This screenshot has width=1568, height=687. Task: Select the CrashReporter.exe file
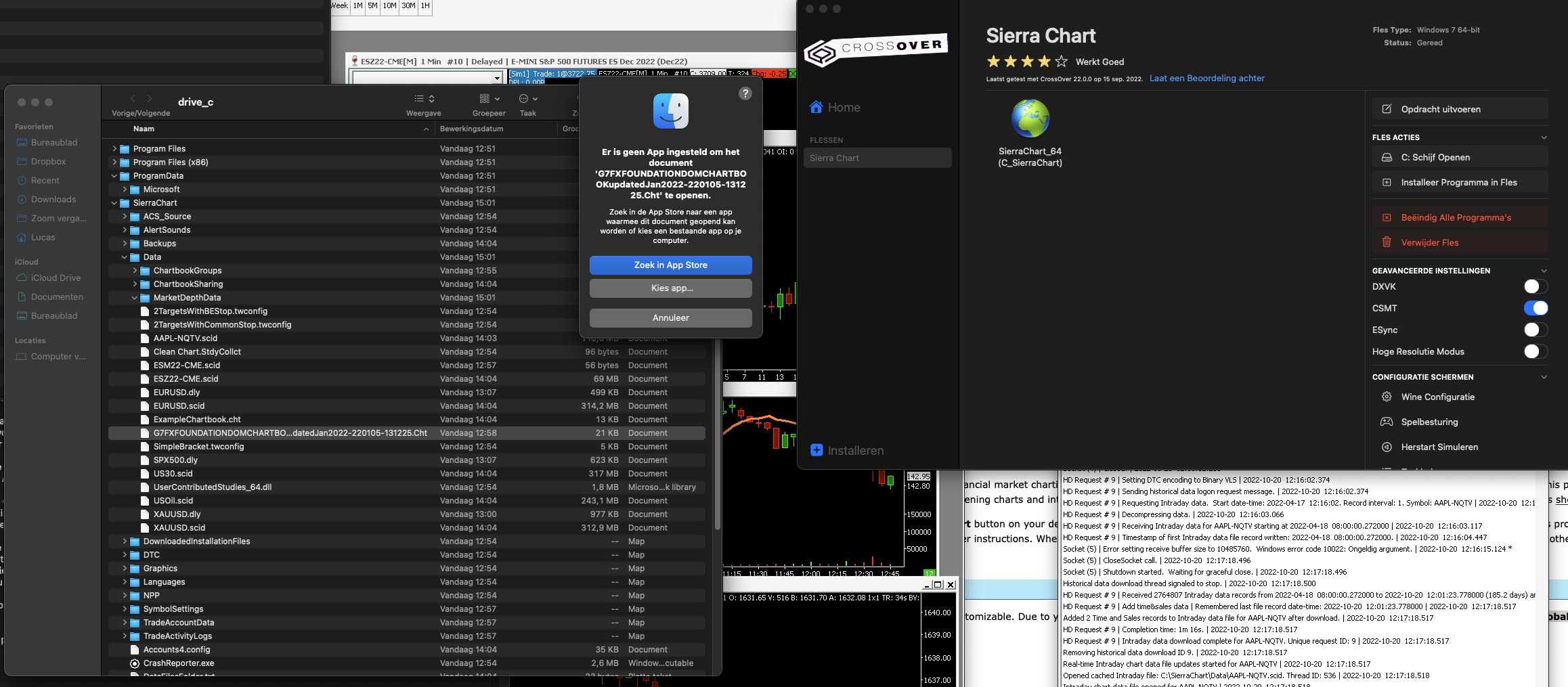click(407, 663)
